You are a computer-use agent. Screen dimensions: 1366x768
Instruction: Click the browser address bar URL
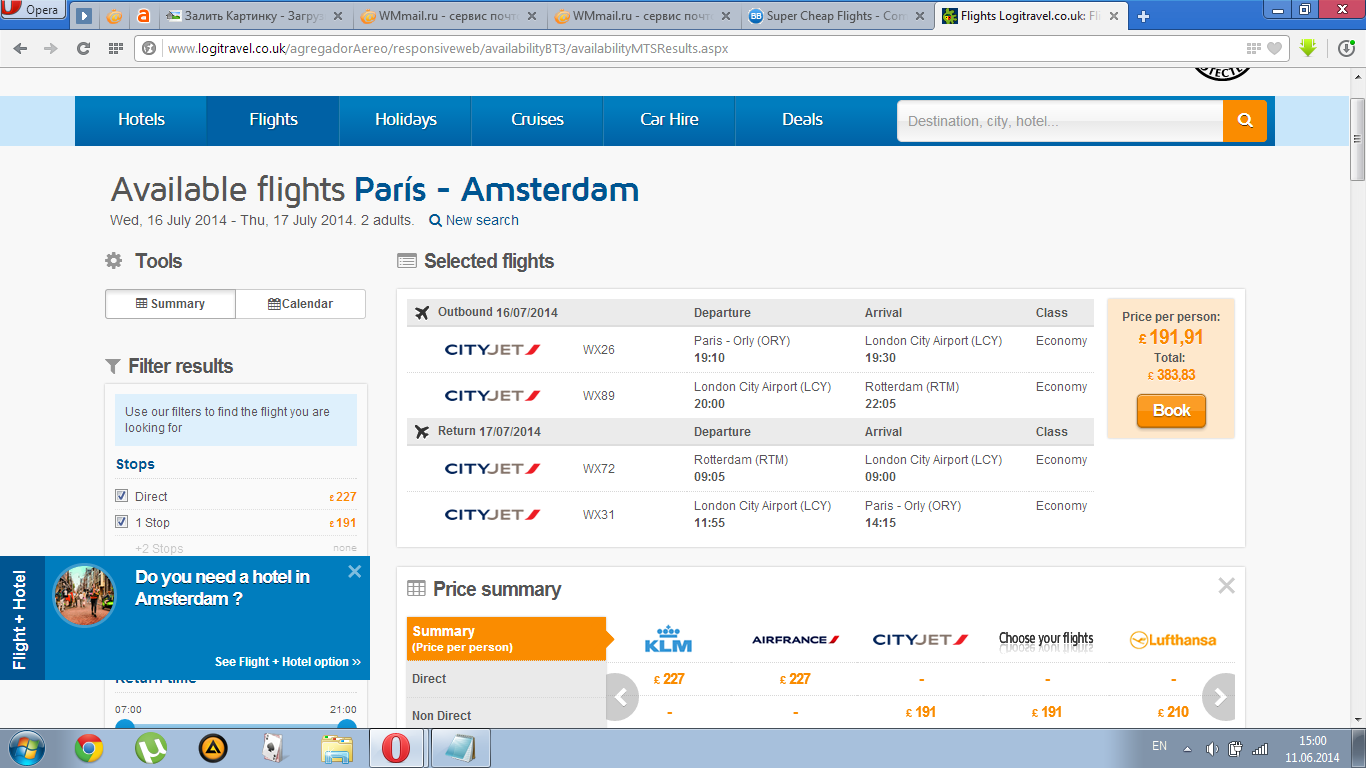tap(448, 48)
